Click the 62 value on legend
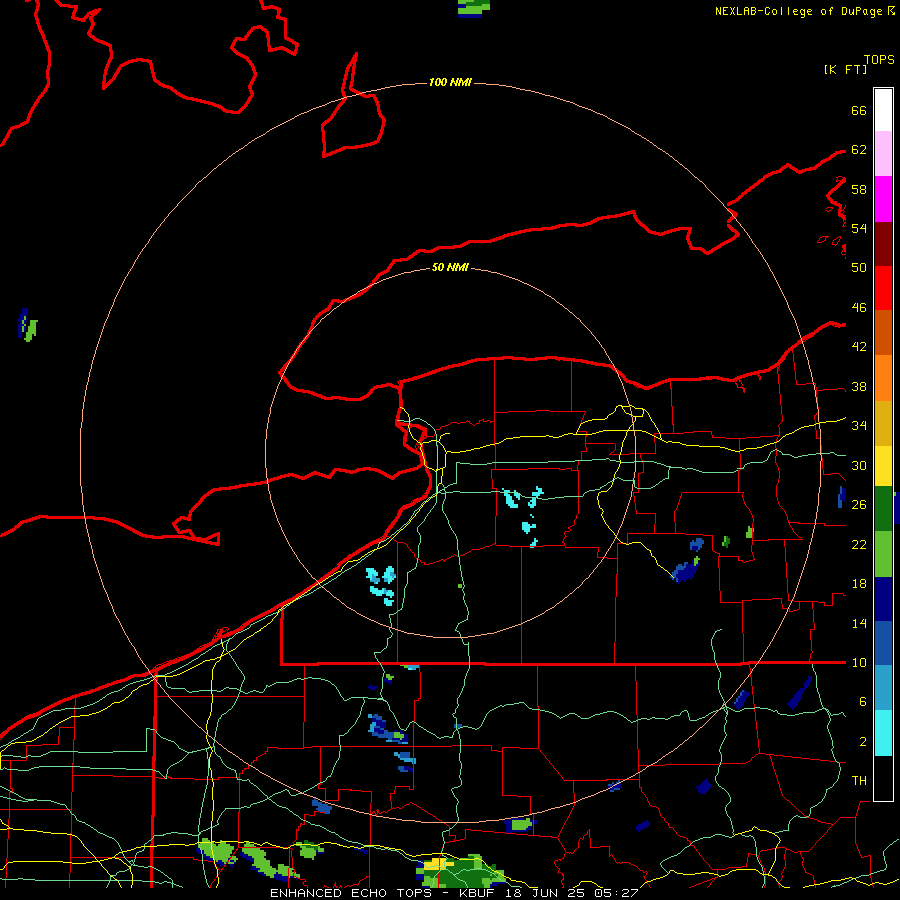The width and height of the screenshot is (900, 900). (x=859, y=150)
